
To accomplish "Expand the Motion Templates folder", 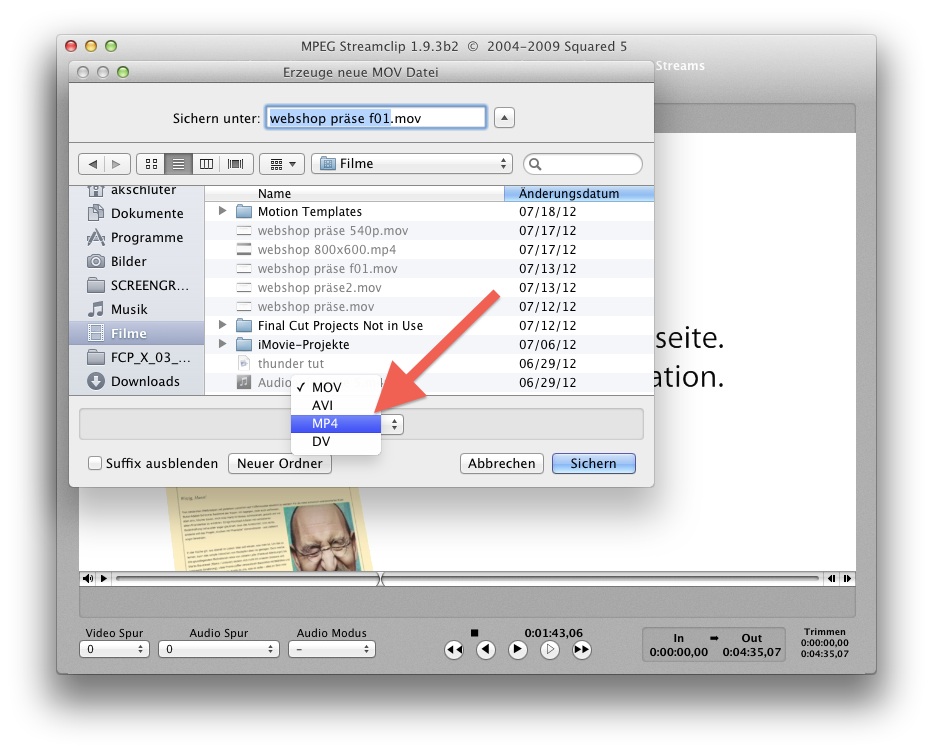I will (222, 211).
